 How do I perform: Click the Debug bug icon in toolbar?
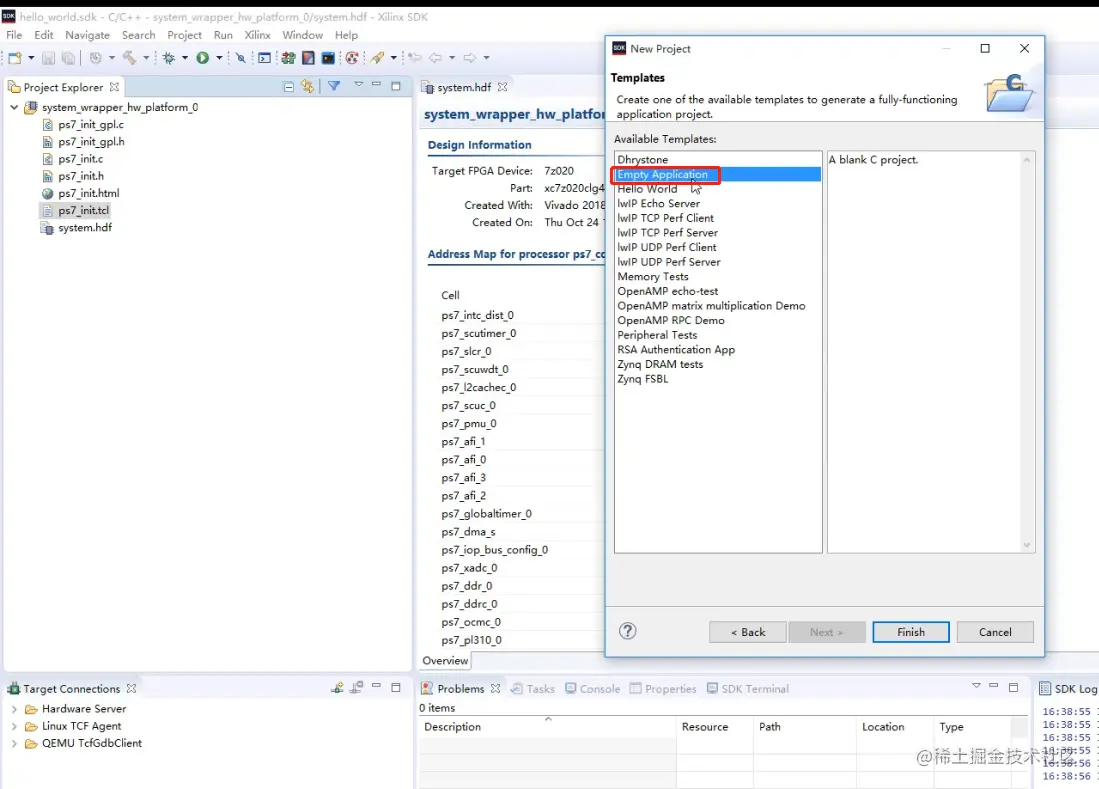pos(169,58)
